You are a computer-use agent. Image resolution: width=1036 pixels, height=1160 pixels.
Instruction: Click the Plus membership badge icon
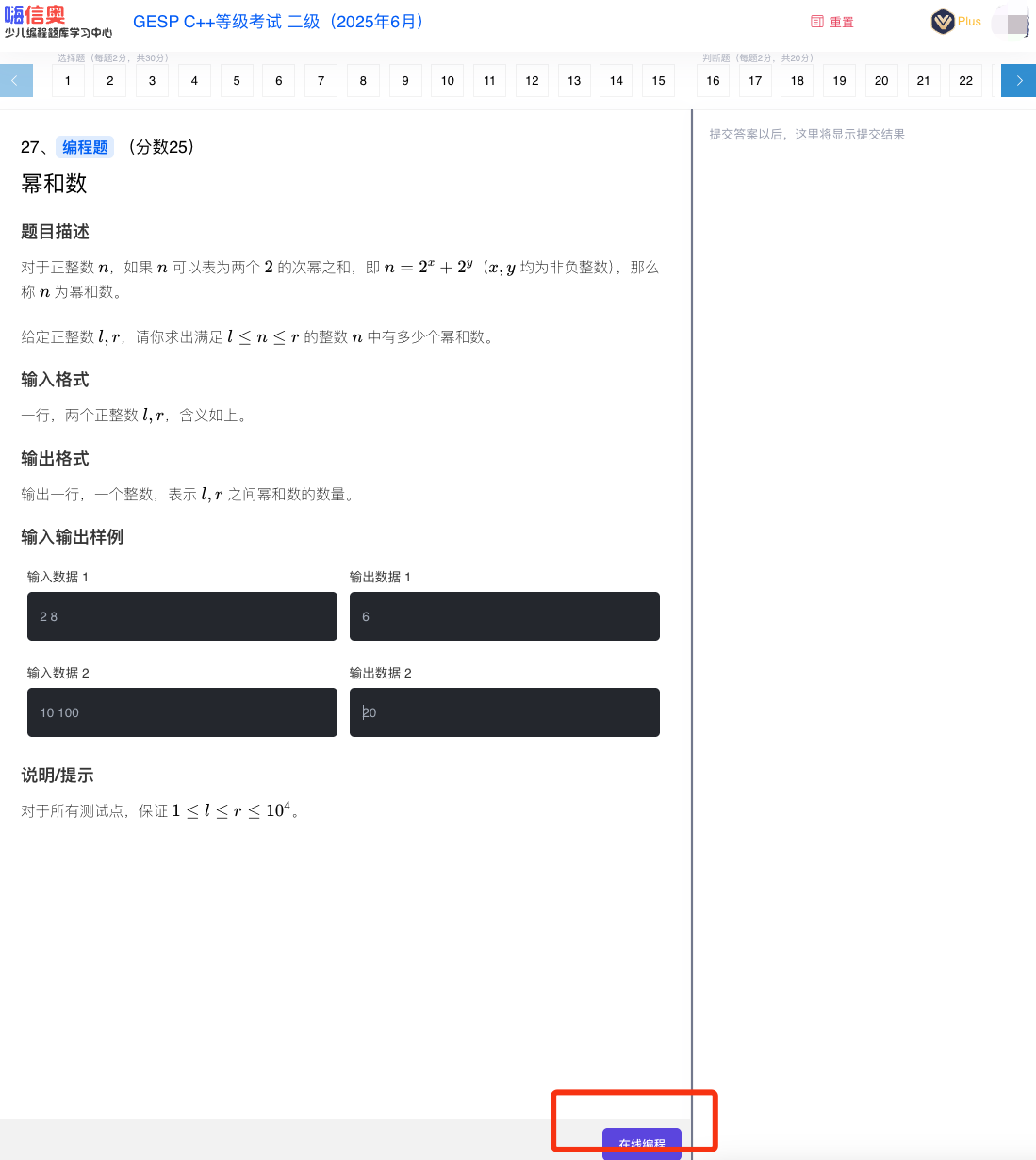(943, 22)
